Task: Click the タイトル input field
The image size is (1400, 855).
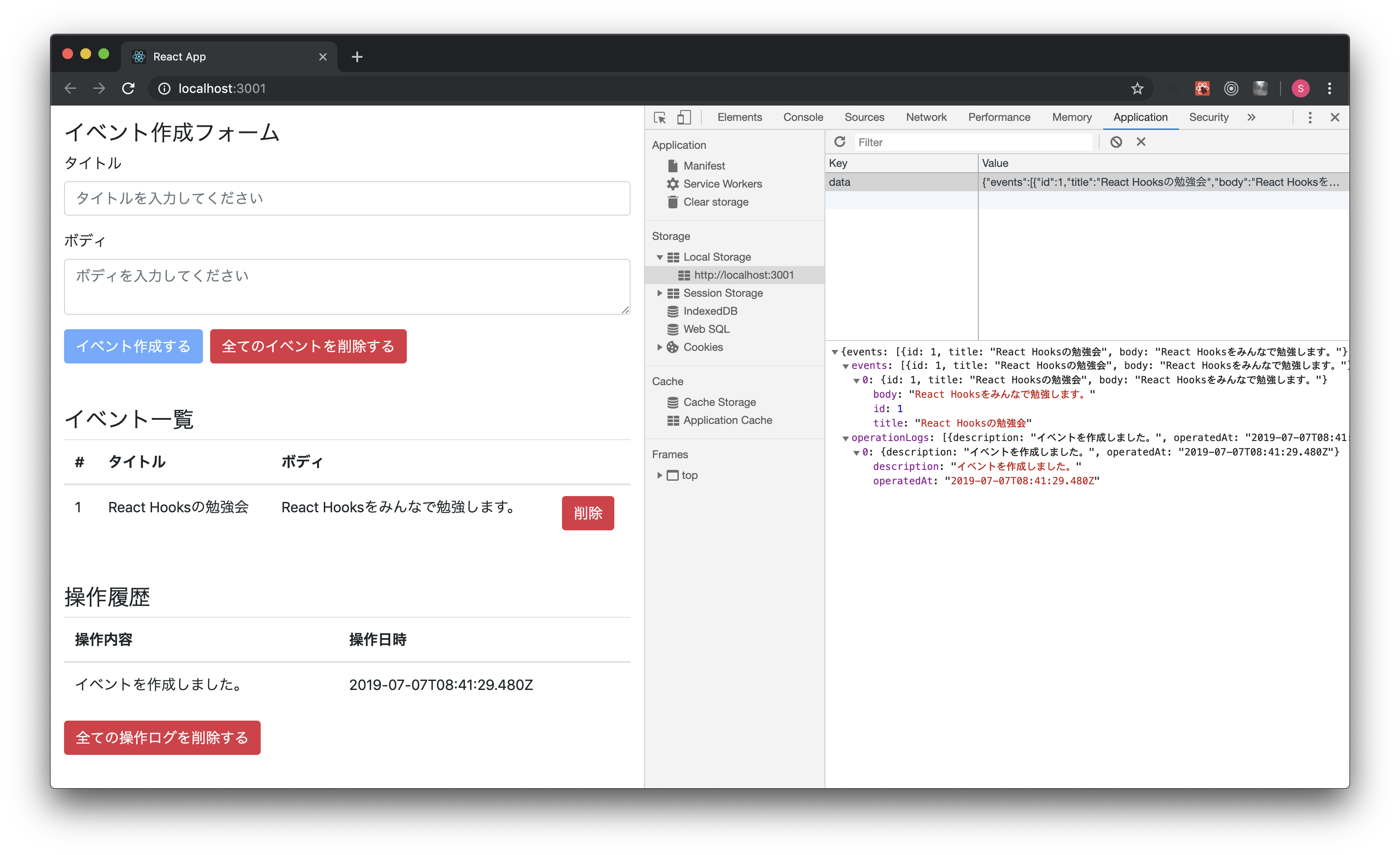Action: click(x=346, y=198)
